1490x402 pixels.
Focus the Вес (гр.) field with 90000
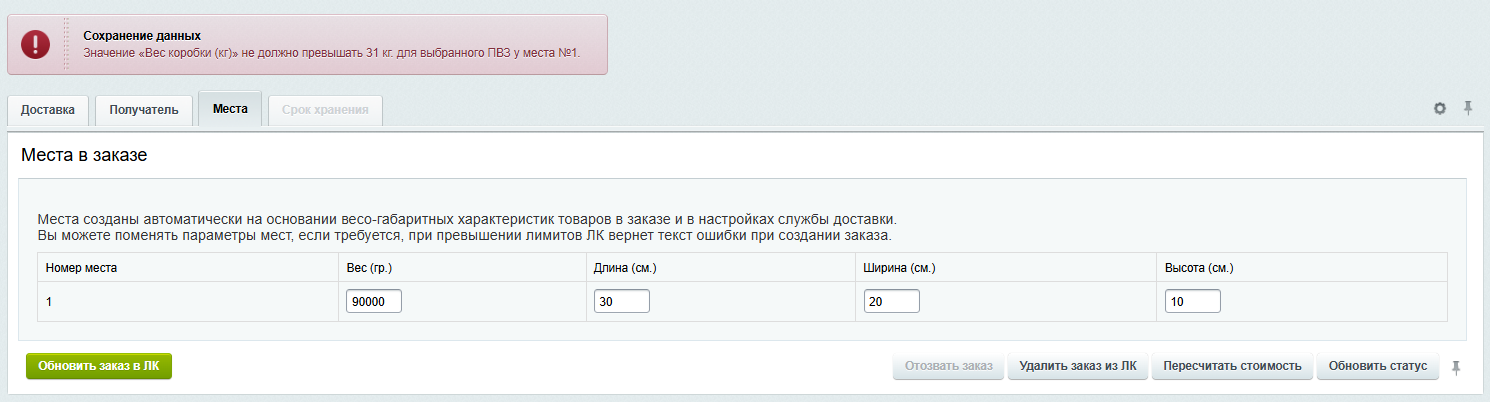point(374,301)
